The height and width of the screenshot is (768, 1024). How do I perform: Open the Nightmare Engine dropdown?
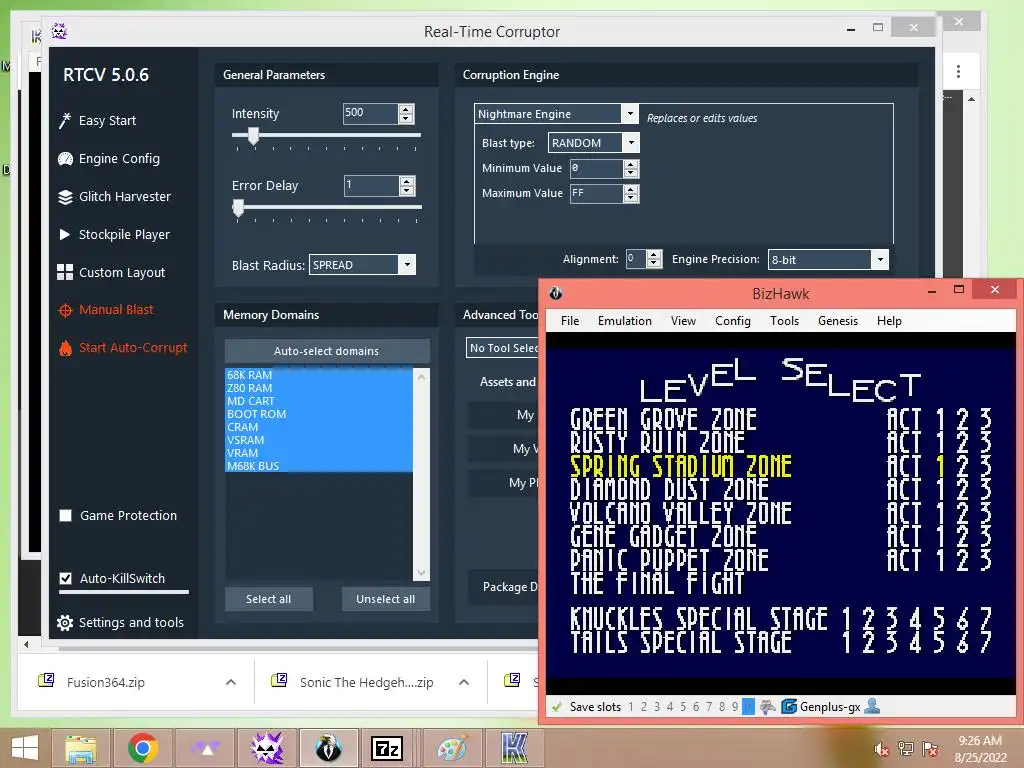click(630, 114)
